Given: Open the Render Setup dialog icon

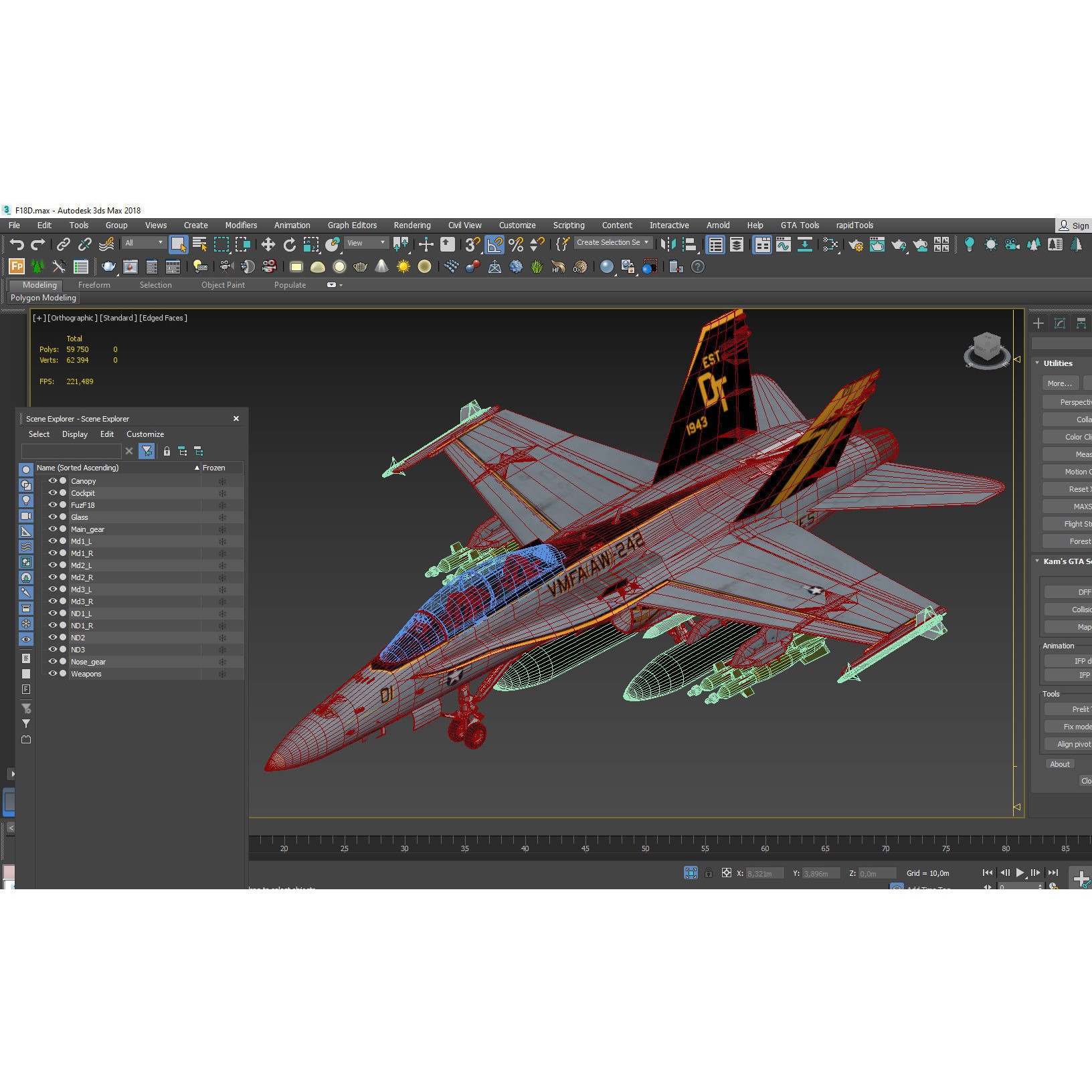Looking at the screenshot, I should coord(856,244).
